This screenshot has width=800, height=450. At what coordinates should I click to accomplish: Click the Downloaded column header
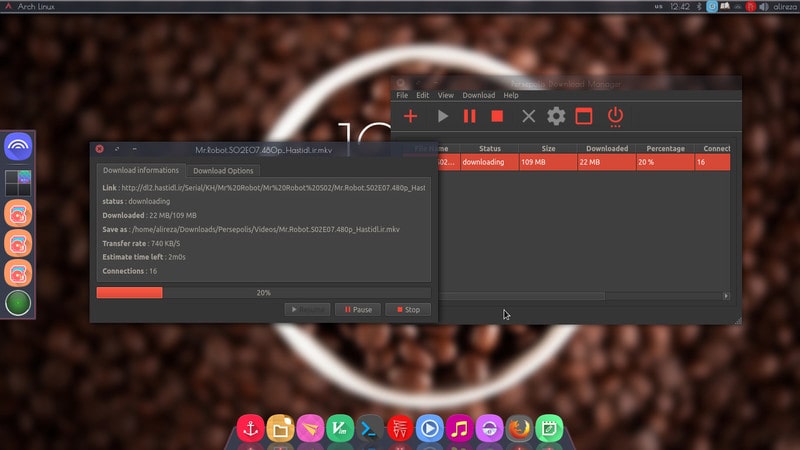point(607,148)
